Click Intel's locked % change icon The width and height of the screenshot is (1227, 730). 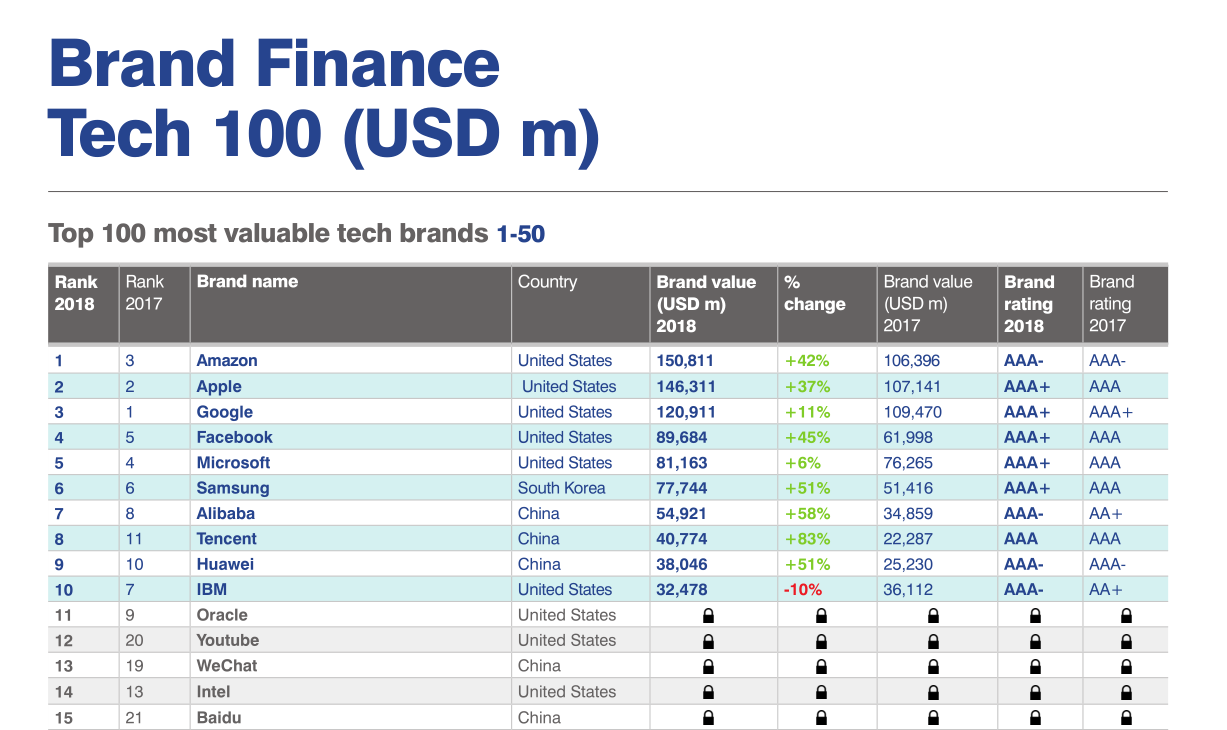pyautogui.click(x=822, y=692)
